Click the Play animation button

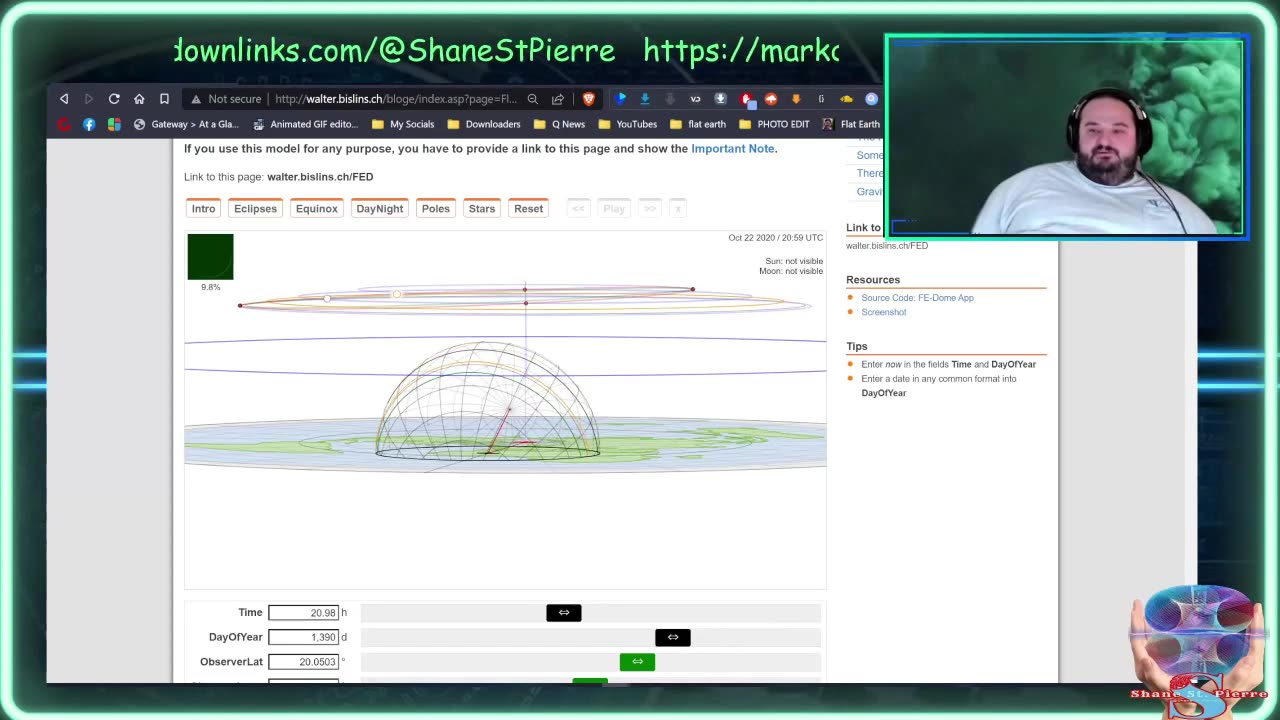[614, 209]
